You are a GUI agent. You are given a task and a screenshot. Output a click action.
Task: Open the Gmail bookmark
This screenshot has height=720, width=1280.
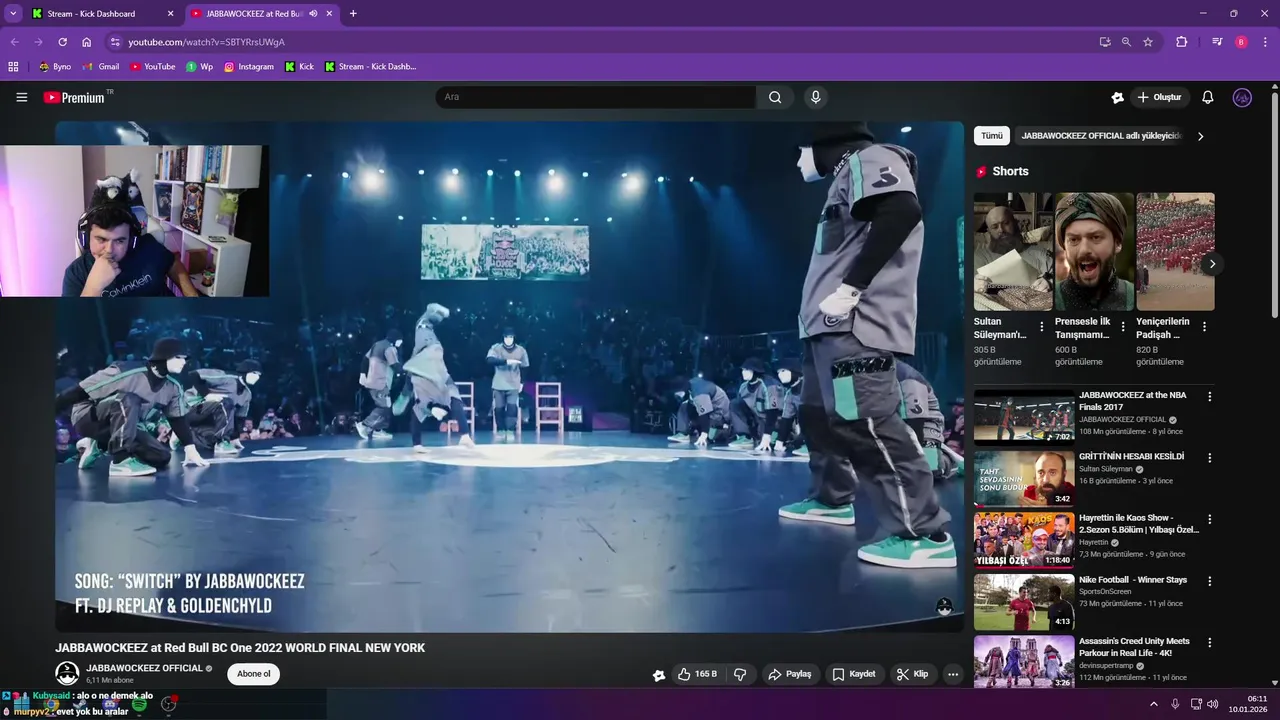pos(101,67)
